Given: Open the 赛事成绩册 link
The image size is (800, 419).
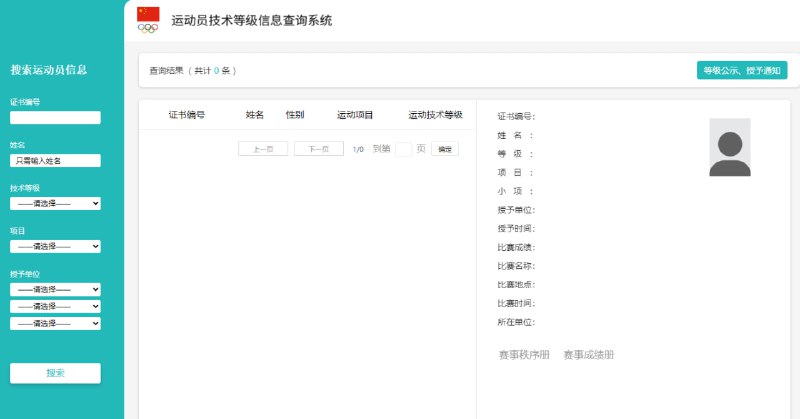Looking at the screenshot, I should (588, 355).
